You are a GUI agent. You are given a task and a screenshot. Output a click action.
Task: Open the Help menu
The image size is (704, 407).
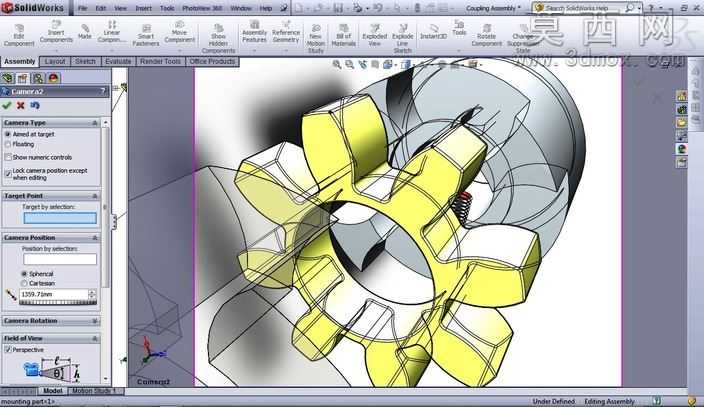[x=266, y=8]
